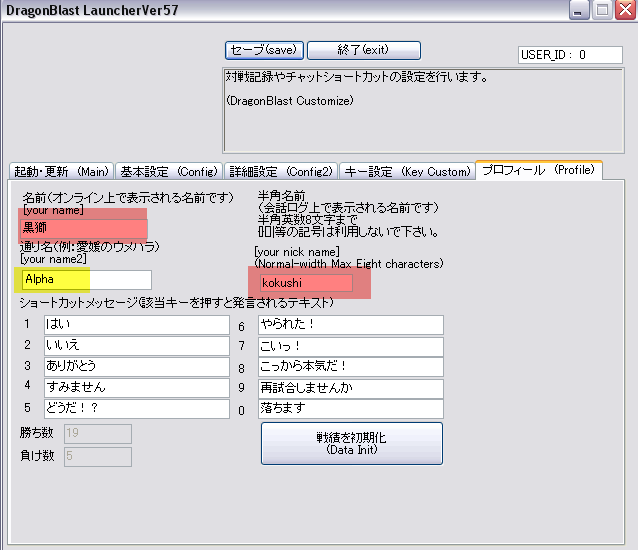Click shortcut message 7 field こいつ！
Image resolution: width=638 pixels, height=550 pixels.
(x=351, y=347)
